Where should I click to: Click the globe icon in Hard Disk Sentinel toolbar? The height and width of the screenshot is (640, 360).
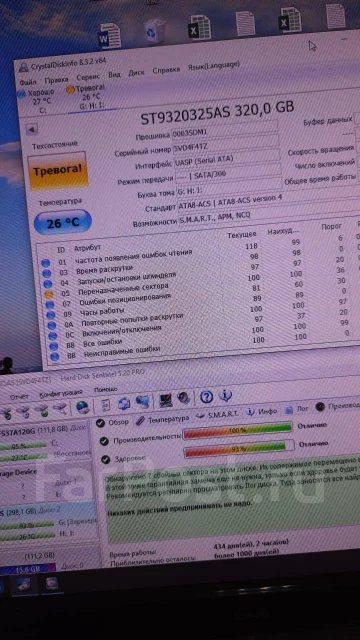82,407
